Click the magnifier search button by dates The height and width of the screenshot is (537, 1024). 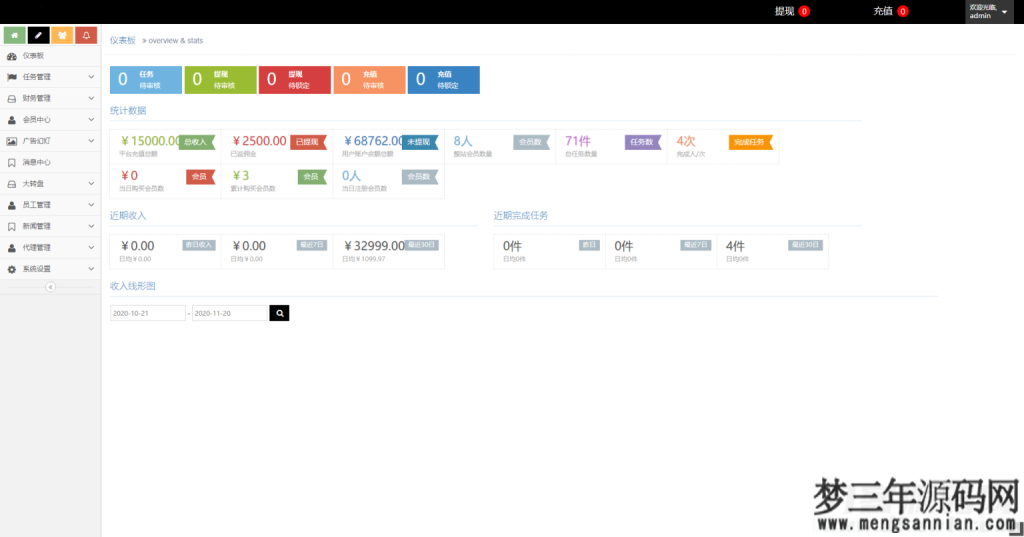[x=280, y=313]
